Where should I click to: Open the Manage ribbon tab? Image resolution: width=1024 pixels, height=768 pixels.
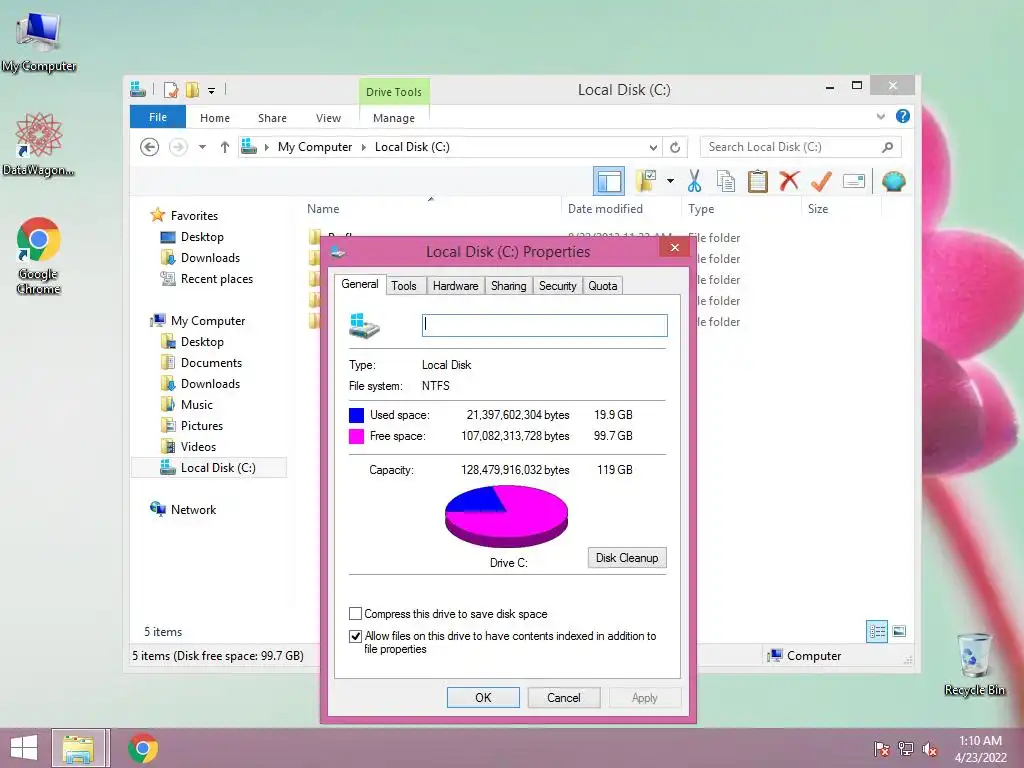point(394,118)
